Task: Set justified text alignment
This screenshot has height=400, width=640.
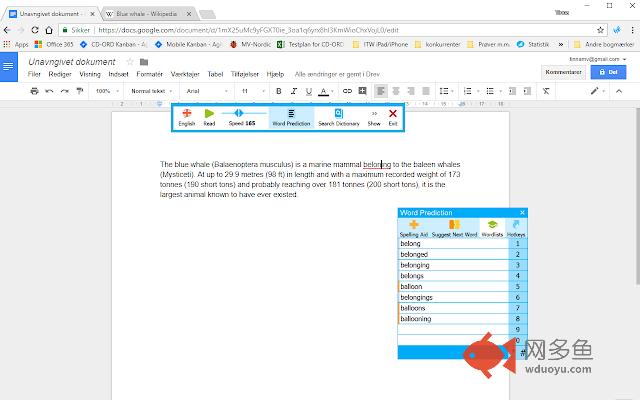Action: click(426, 91)
